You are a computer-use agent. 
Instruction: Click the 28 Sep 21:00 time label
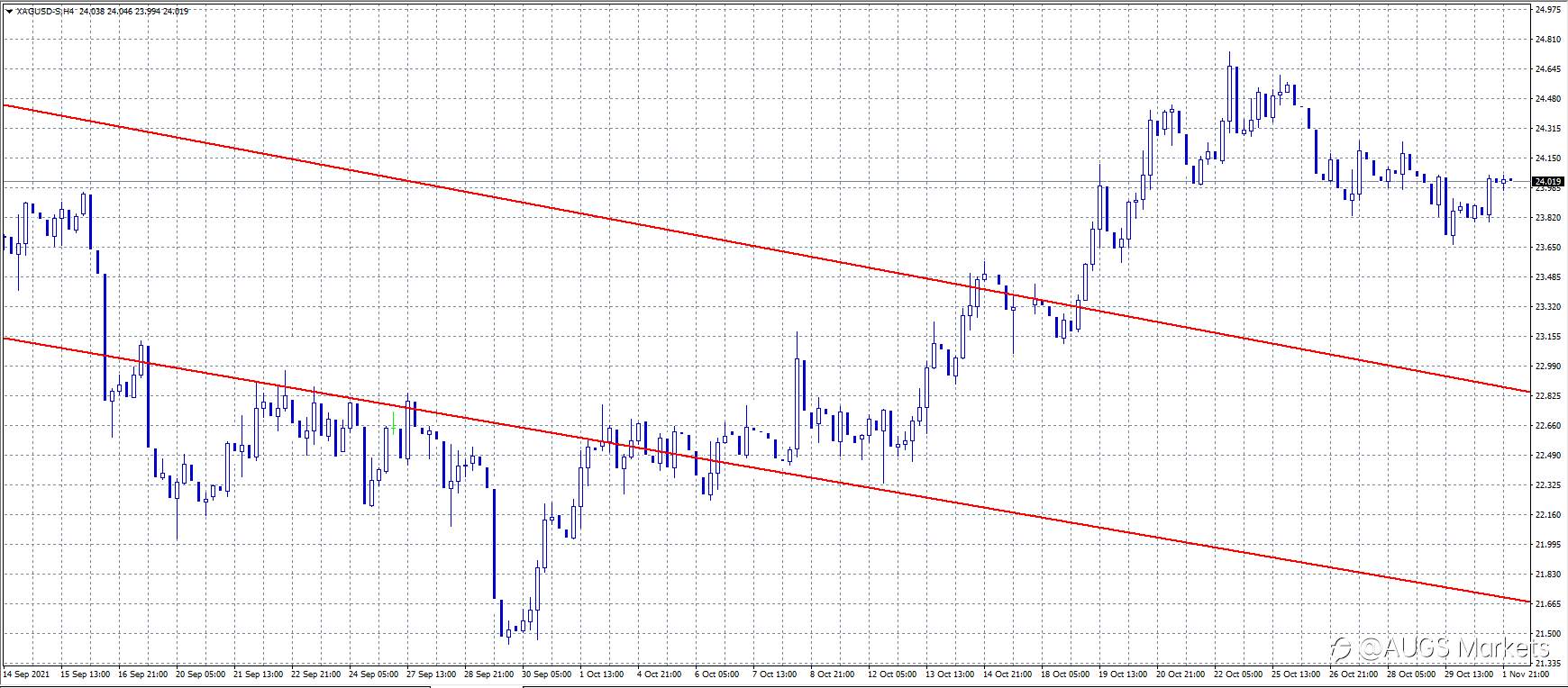[x=489, y=674]
